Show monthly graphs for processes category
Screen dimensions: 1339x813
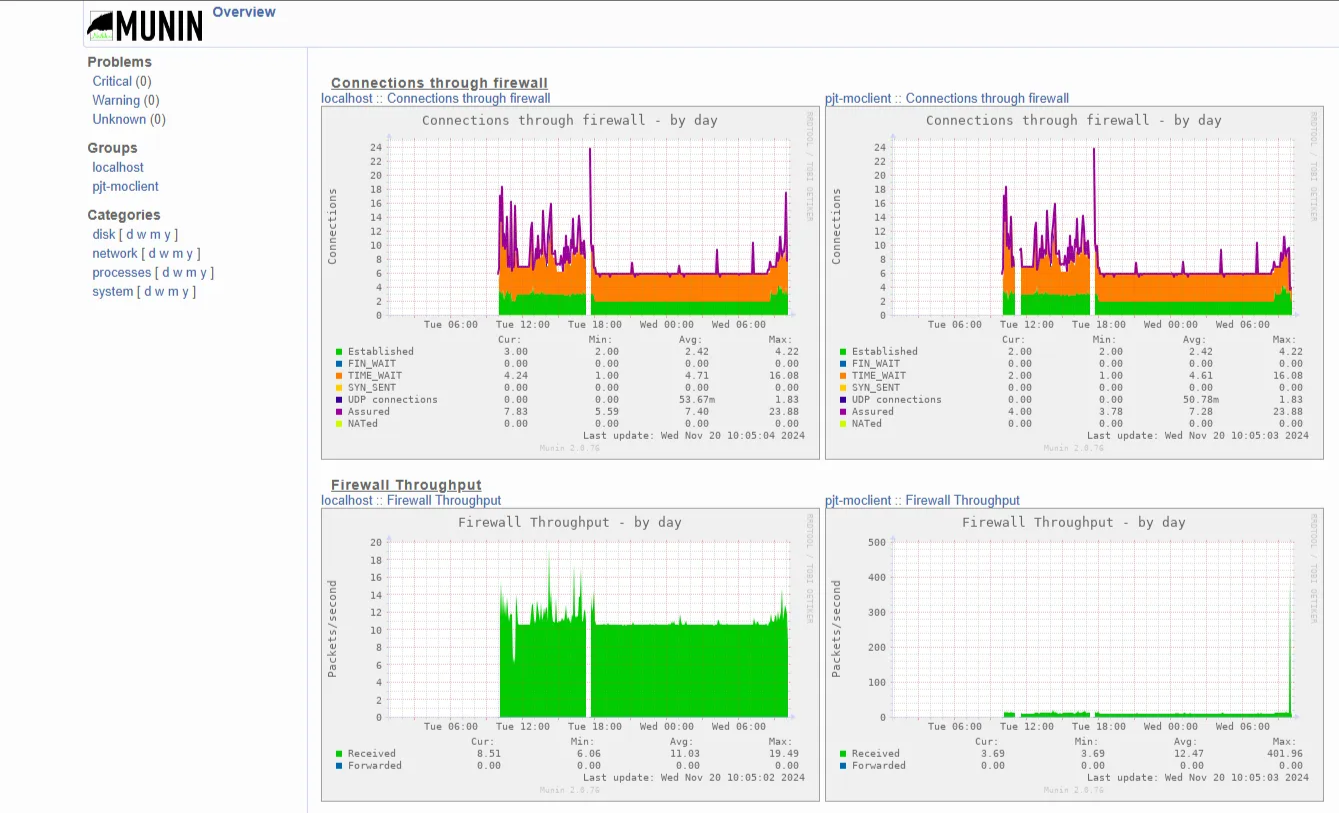pos(191,272)
